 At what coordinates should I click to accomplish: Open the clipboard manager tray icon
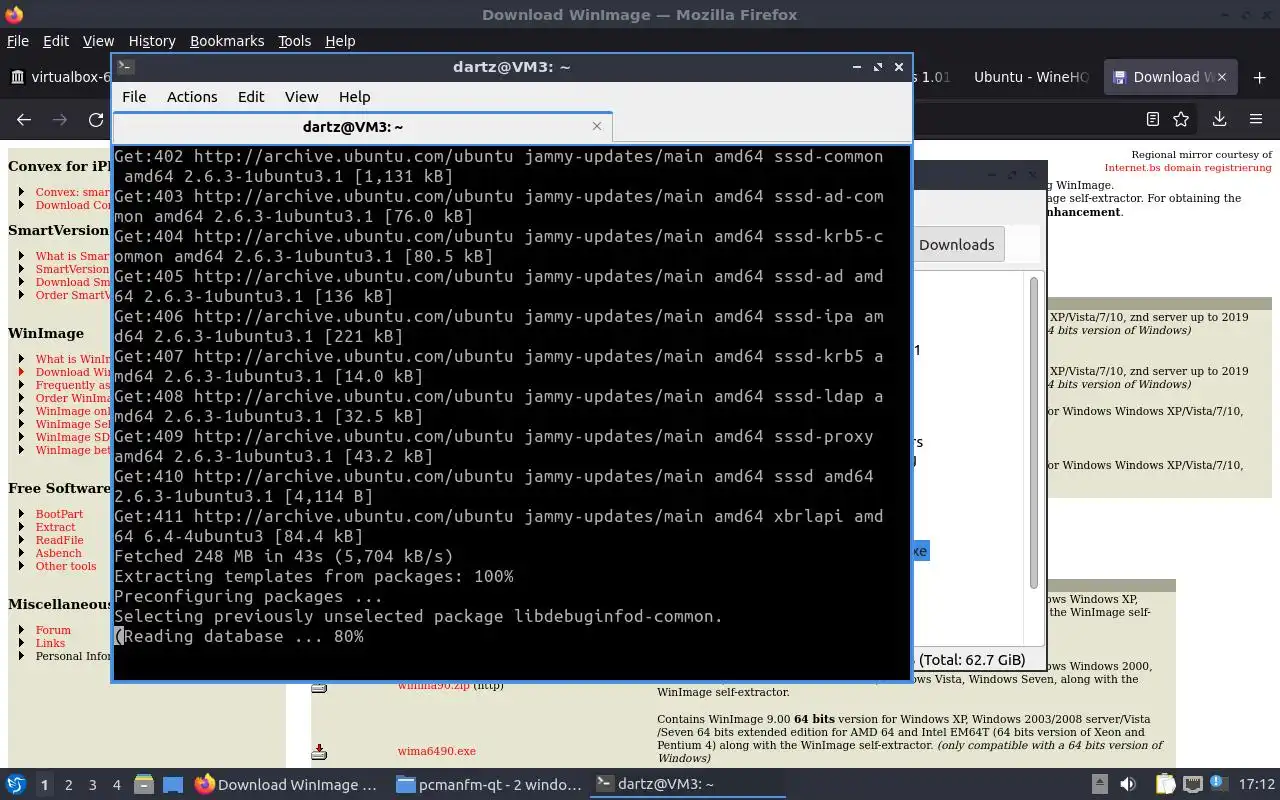(1165, 785)
